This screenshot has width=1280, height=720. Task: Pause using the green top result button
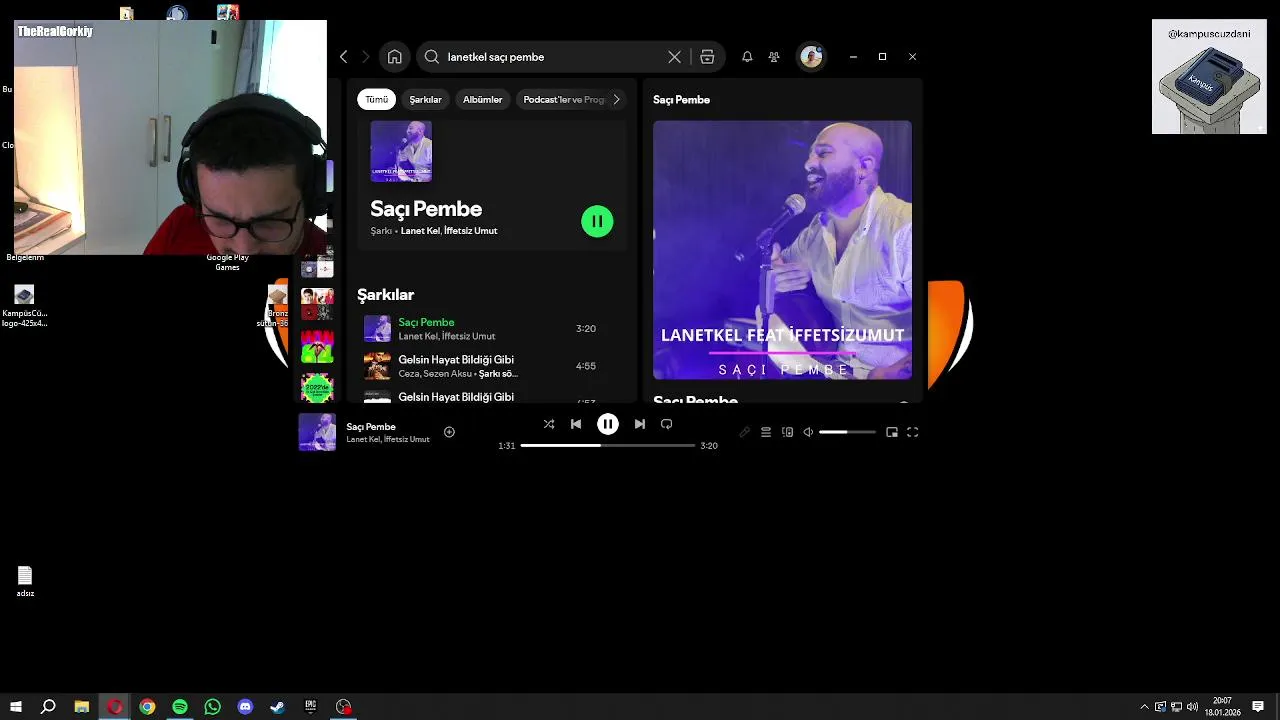[x=597, y=221]
